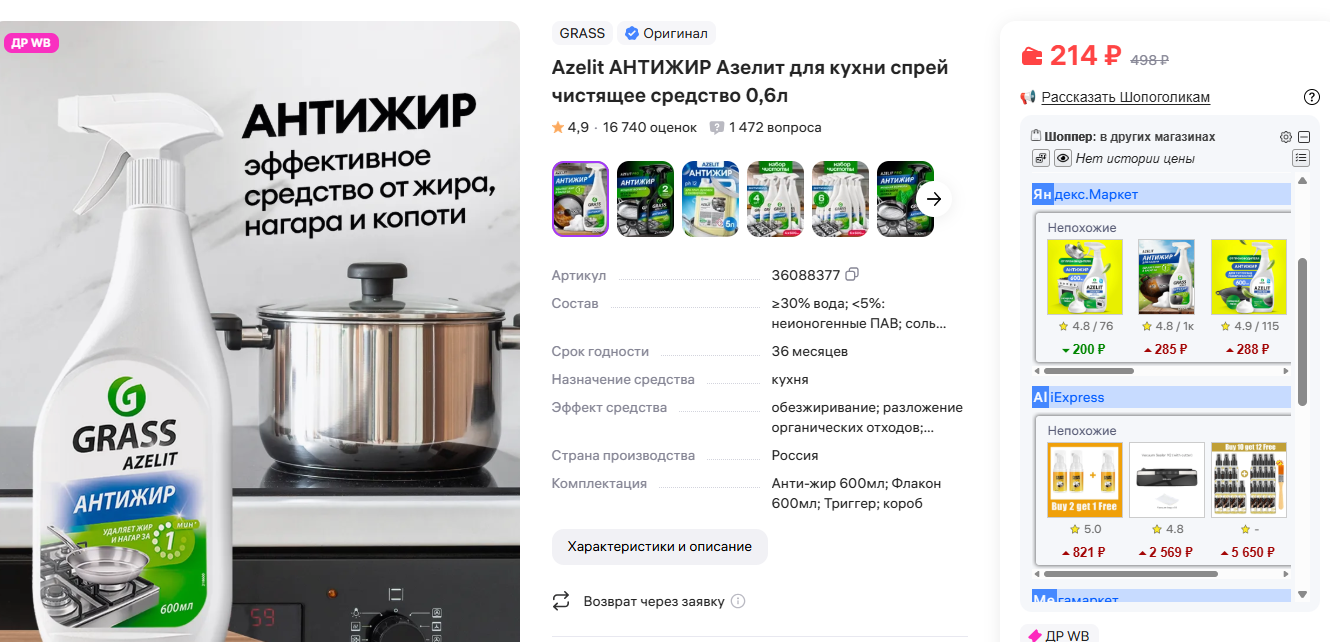Open the compare windows icon in Шоппер
Viewport: 1330px width, 642px height.
coord(1041,158)
